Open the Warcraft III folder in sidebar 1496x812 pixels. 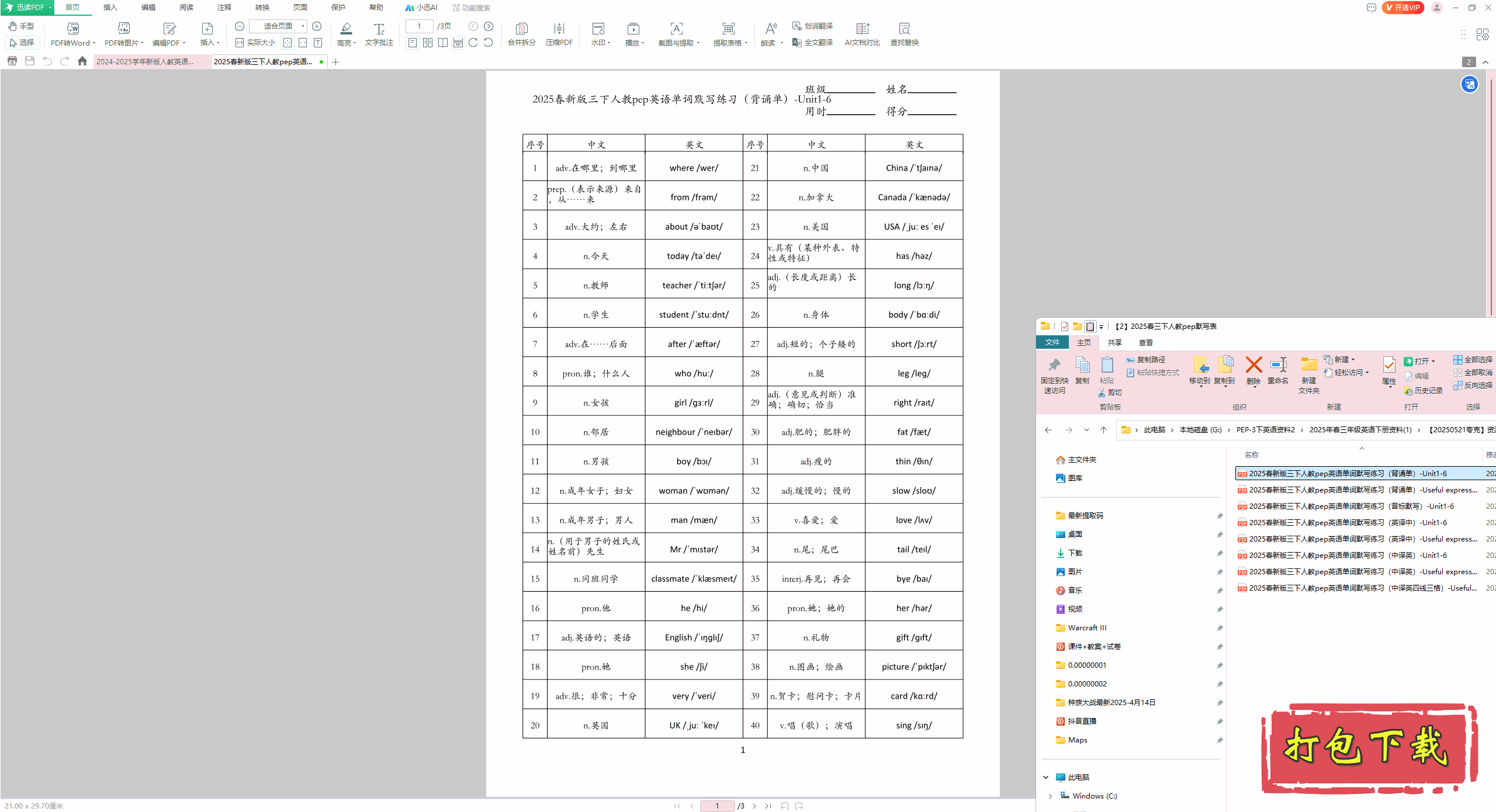coord(1087,628)
